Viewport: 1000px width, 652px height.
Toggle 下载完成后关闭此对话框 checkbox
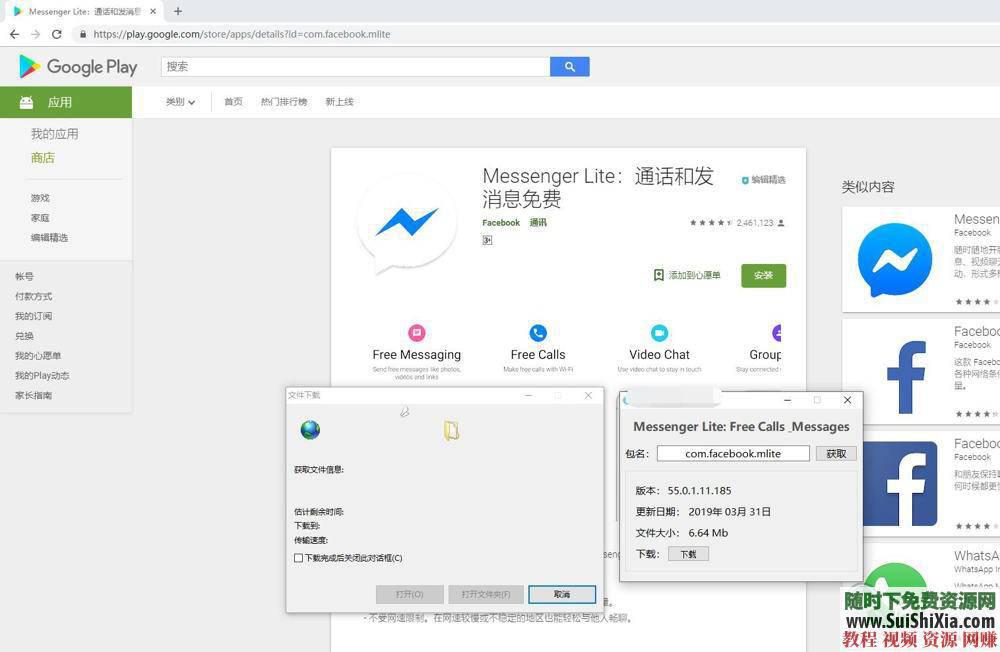pyautogui.click(x=298, y=558)
